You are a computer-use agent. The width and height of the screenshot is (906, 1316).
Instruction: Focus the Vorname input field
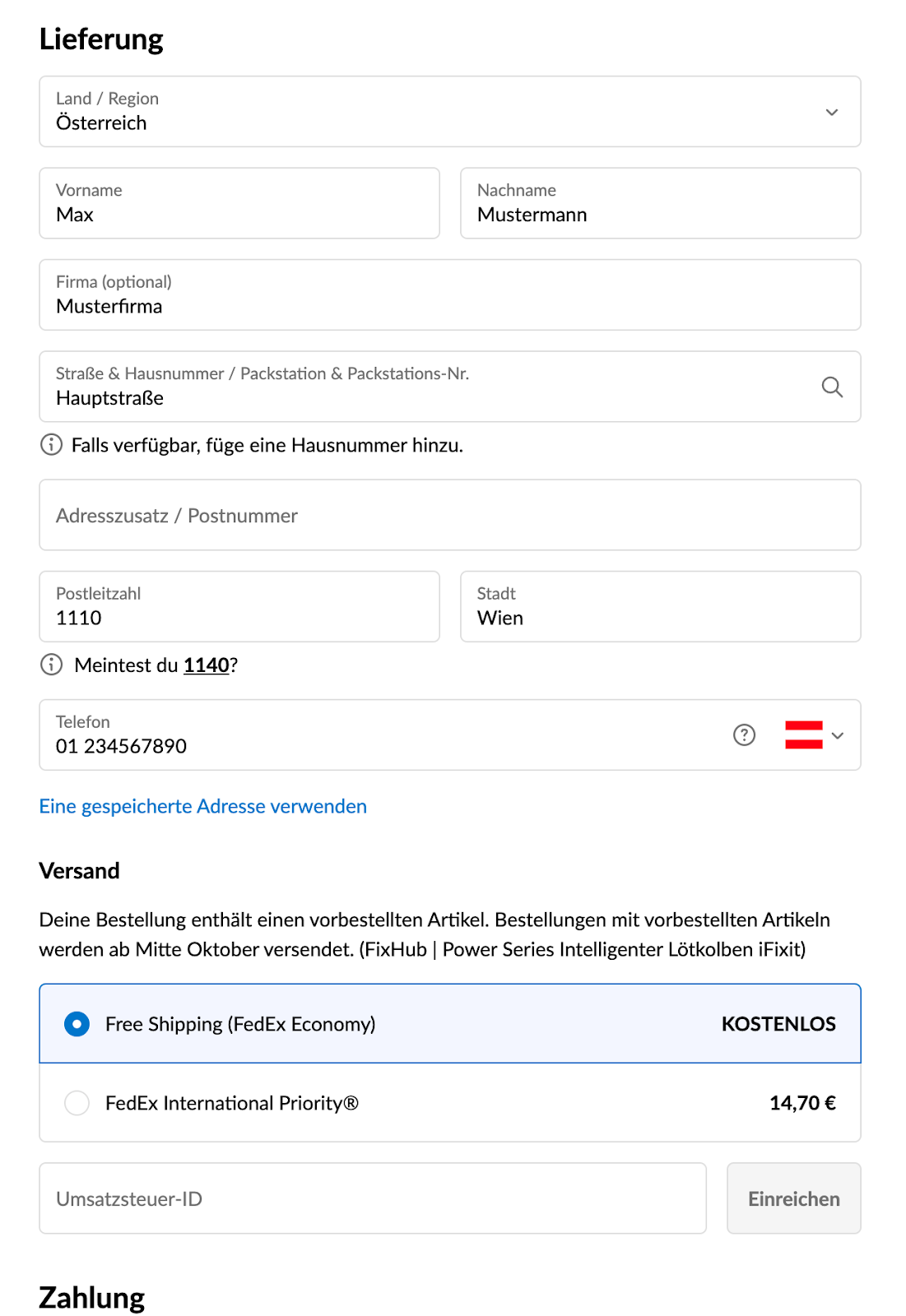tap(239, 203)
